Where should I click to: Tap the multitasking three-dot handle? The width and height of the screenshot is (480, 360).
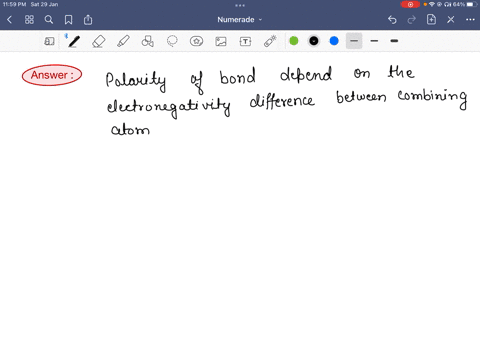click(x=240, y=5)
